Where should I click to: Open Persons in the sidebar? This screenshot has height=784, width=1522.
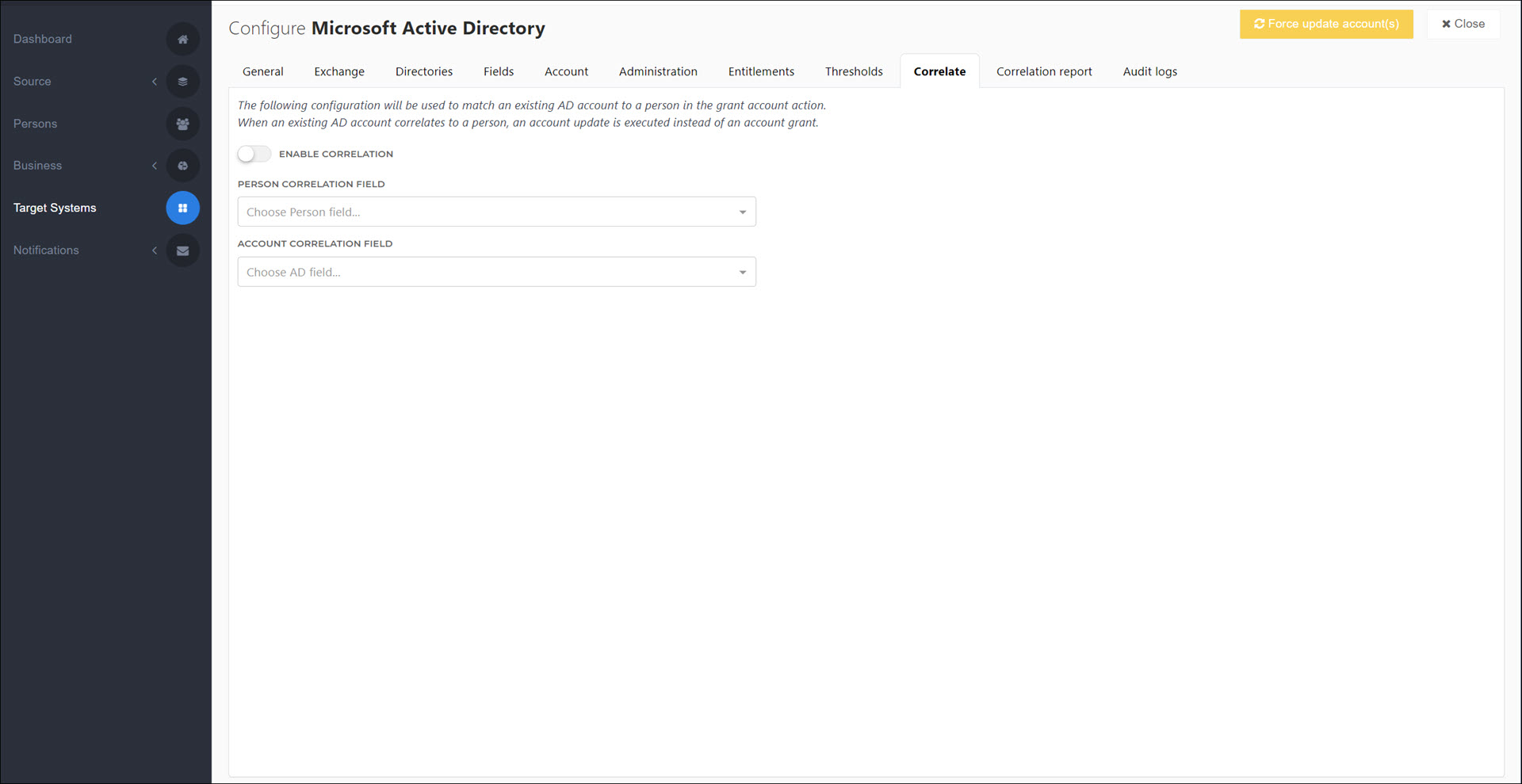pyautogui.click(x=35, y=124)
